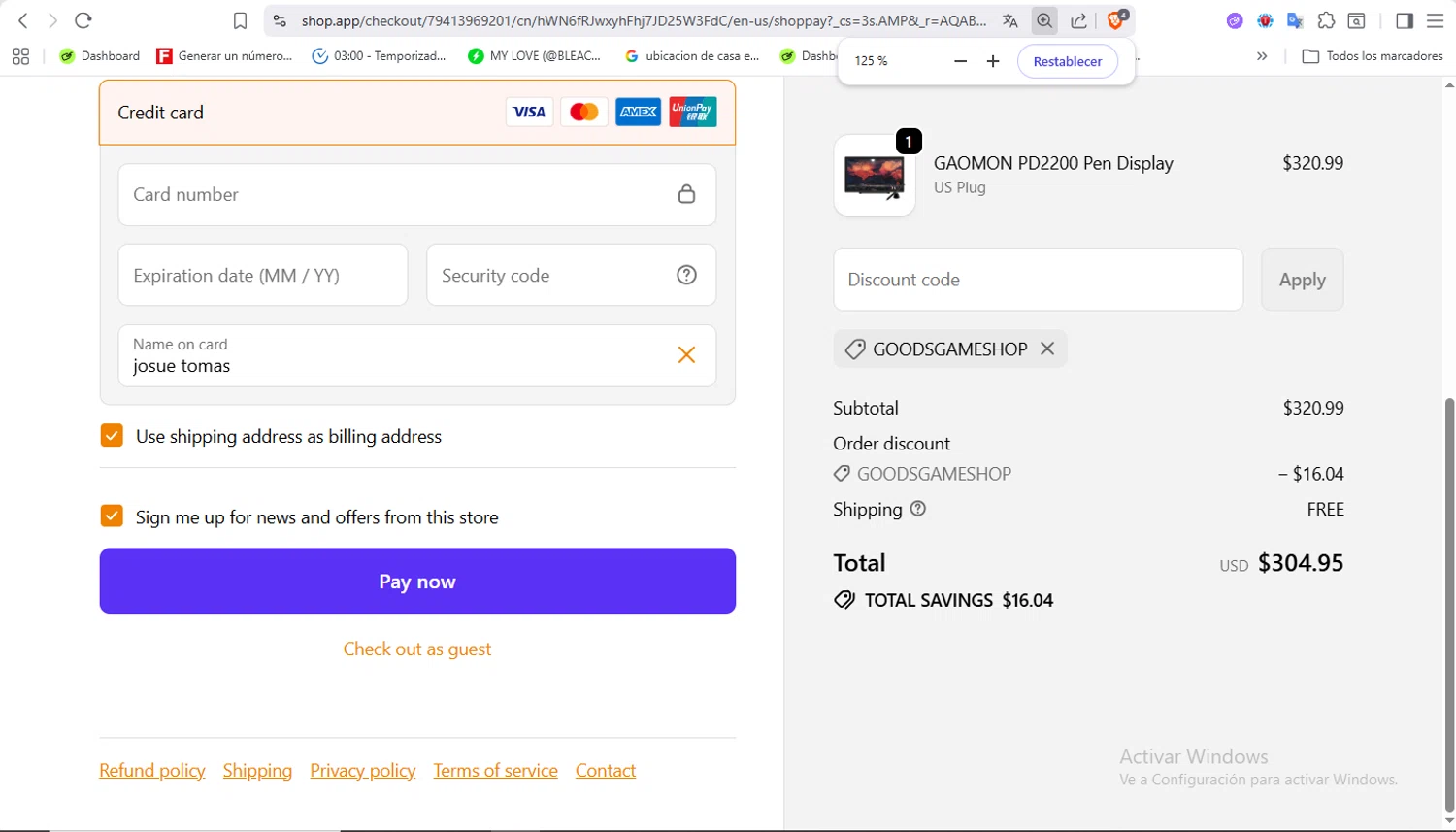The image size is (1456, 832).
Task: Open the browser extensions puzzle icon
Action: click(x=1326, y=20)
